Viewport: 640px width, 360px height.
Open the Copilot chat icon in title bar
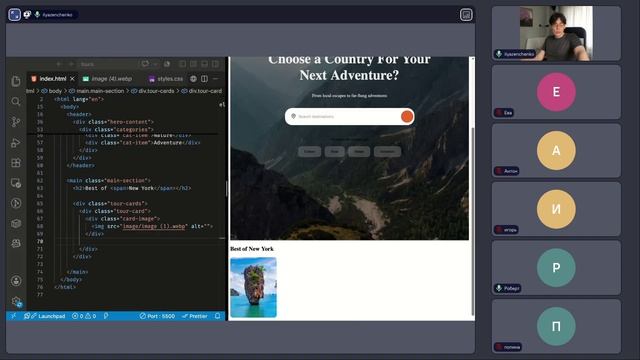point(145,64)
